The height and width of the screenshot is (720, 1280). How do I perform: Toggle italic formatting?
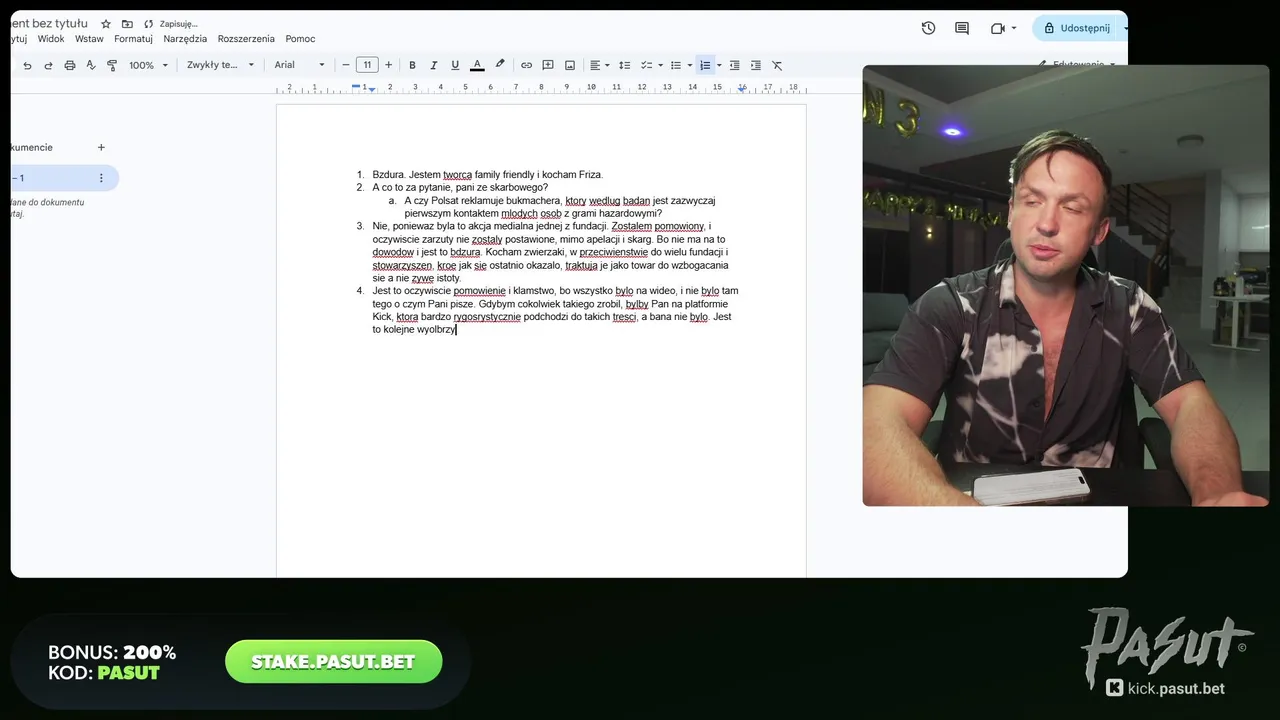click(433, 65)
